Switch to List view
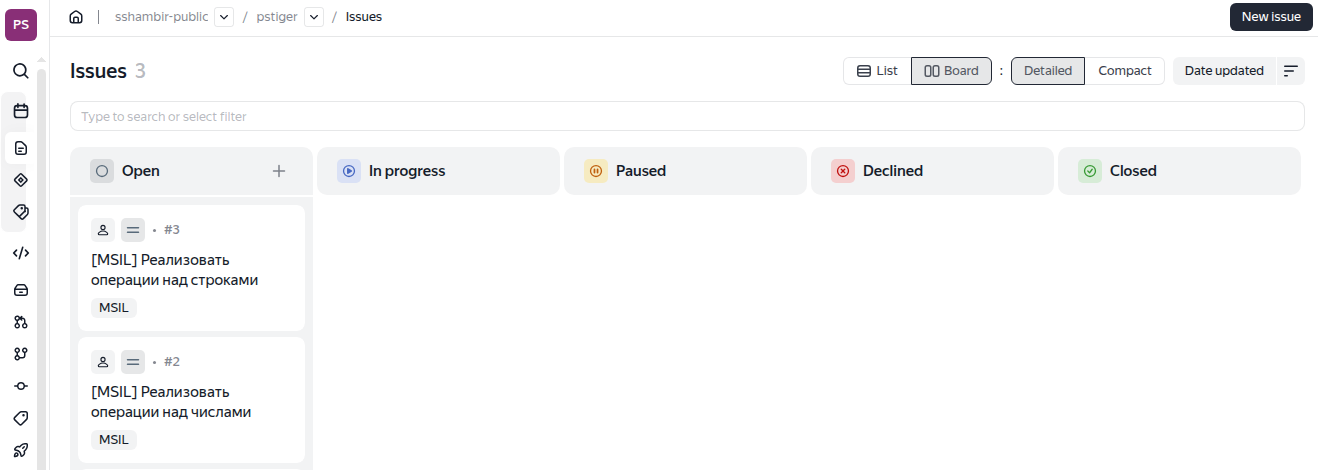1318x470 pixels. (877, 71)
